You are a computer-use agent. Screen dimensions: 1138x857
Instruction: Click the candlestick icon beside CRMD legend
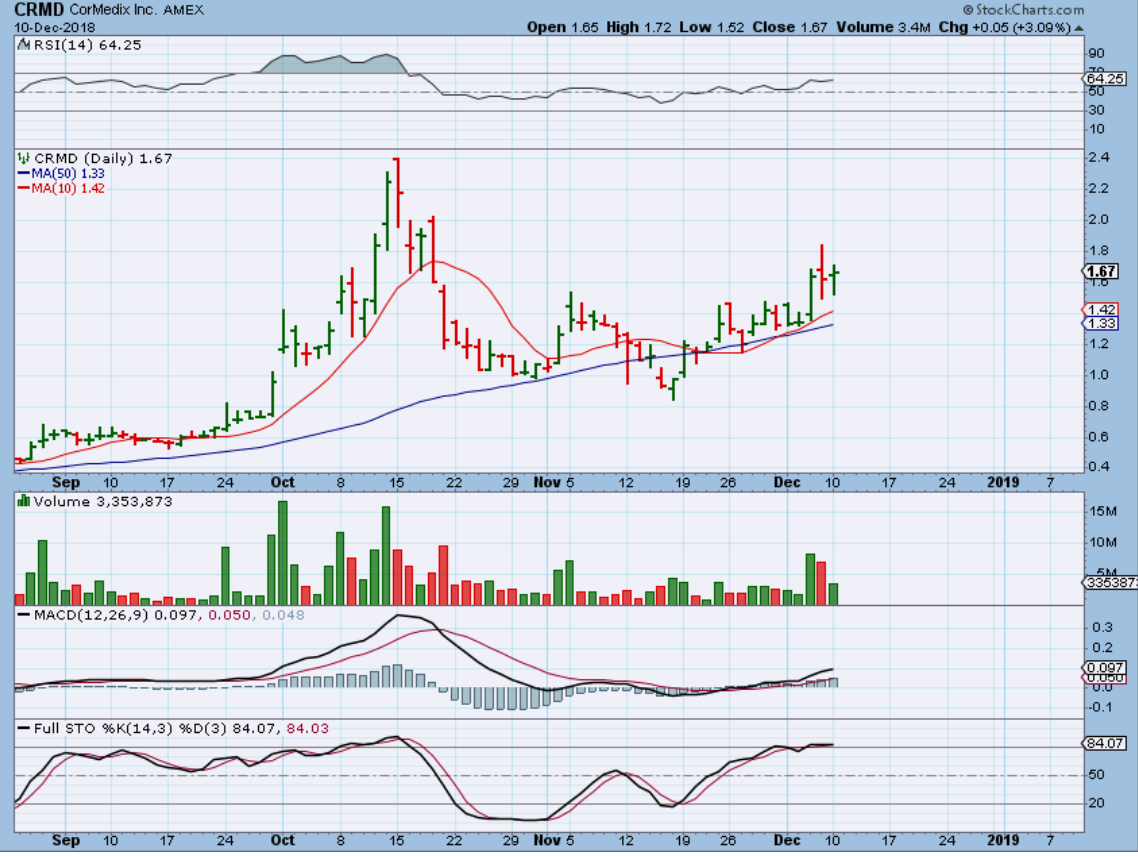coord(24,158)
